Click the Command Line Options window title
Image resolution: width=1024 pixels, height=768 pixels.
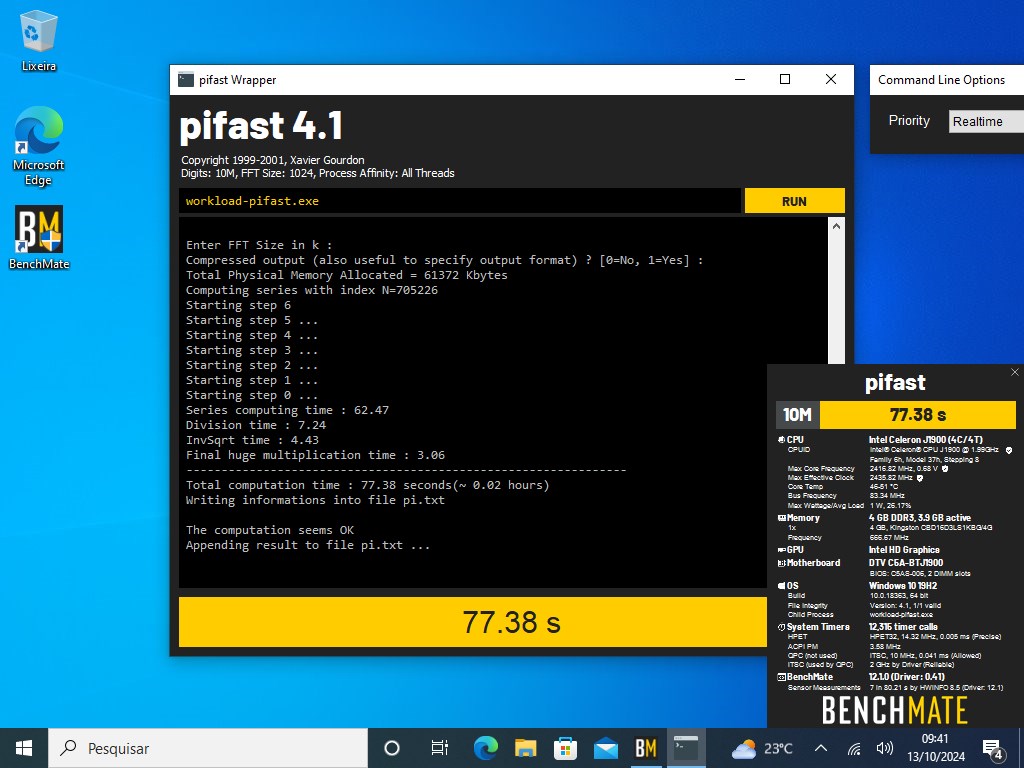click(x=942, y=80)
